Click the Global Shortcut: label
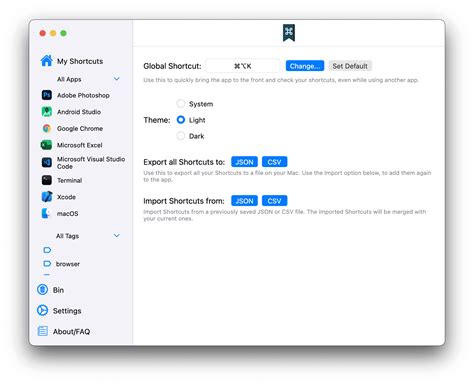Screen dimensions: 474x384 [172, 66]
